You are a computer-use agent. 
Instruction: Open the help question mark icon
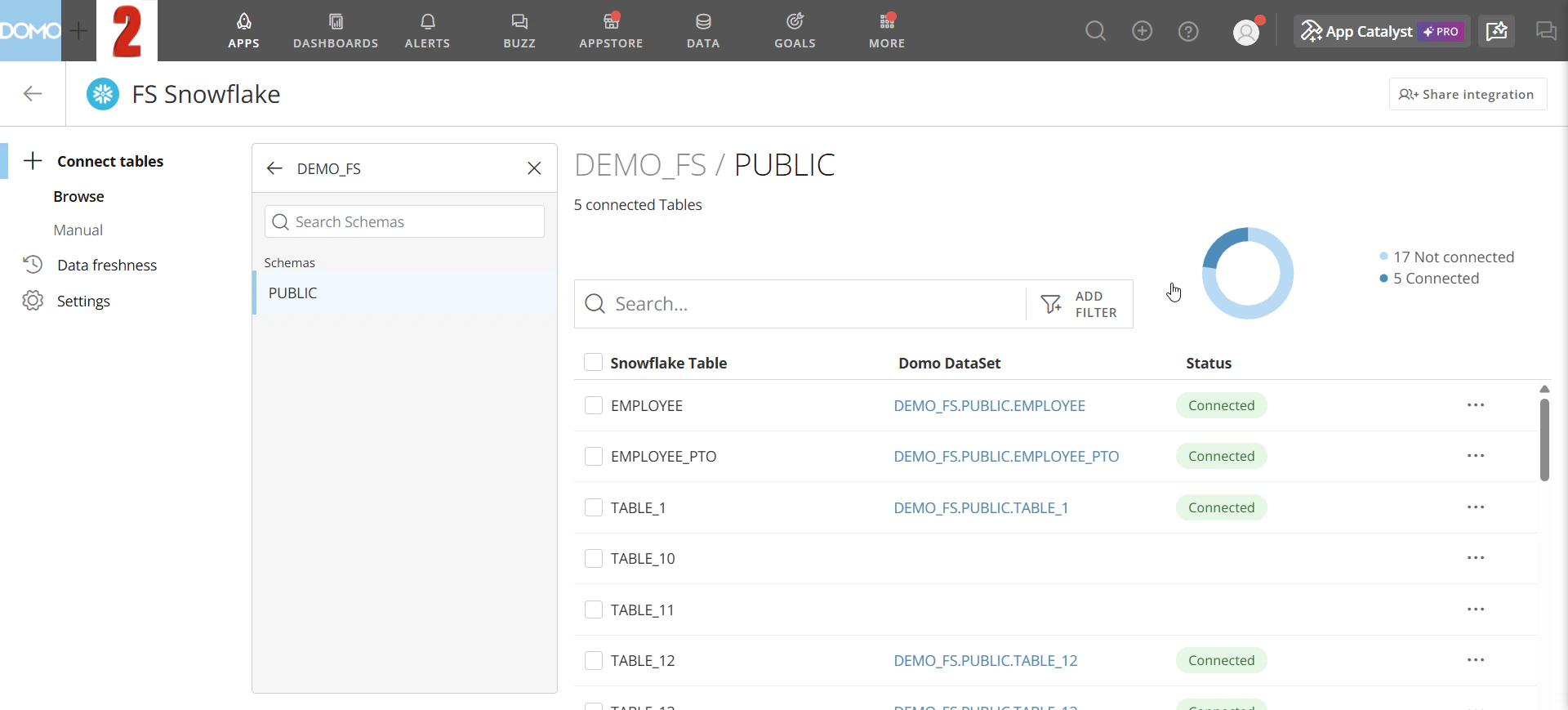1188,31
